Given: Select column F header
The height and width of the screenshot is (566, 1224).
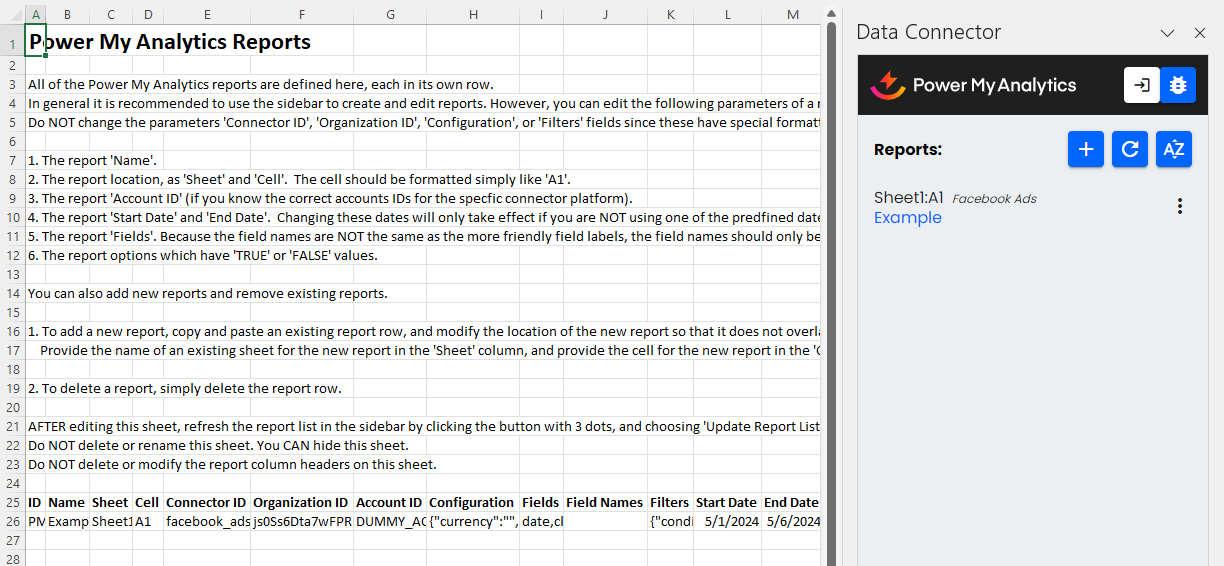Looking at the screenshot, I should click(301, 14).
